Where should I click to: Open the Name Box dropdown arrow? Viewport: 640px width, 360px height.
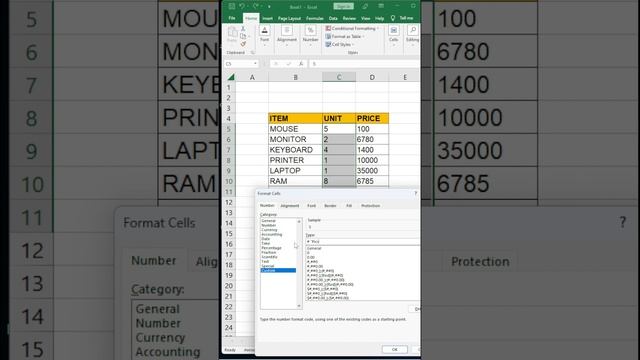click(255, 64)
